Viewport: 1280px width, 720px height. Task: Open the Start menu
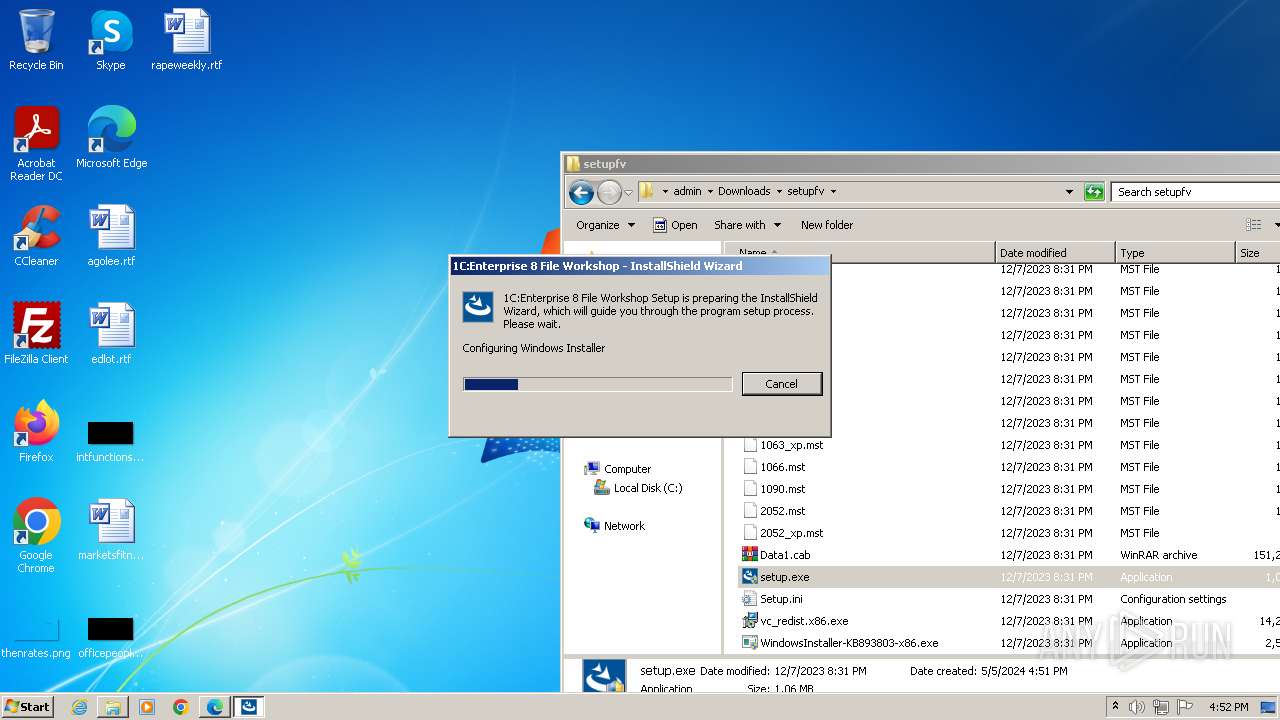[28, 706]
